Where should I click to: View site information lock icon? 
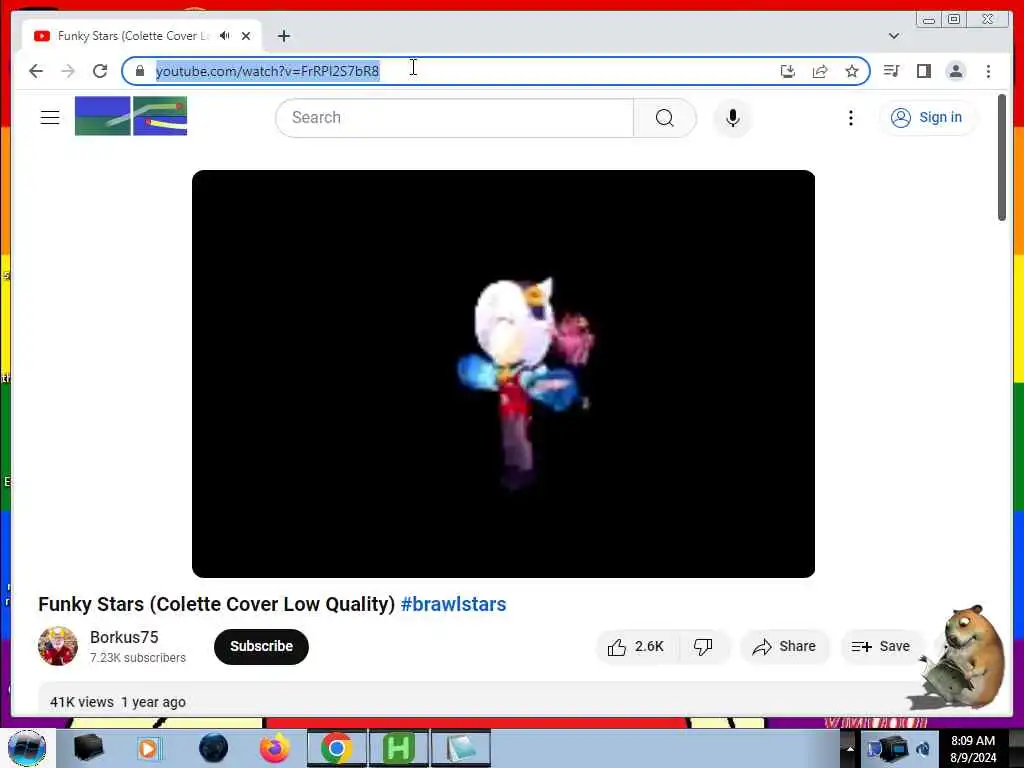pos(139,71)
